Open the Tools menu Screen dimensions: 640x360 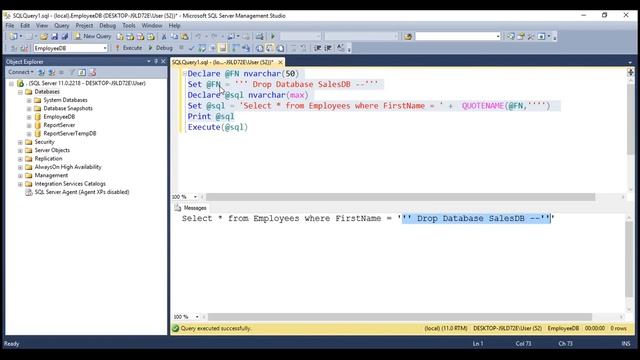(x=129, y=25)
